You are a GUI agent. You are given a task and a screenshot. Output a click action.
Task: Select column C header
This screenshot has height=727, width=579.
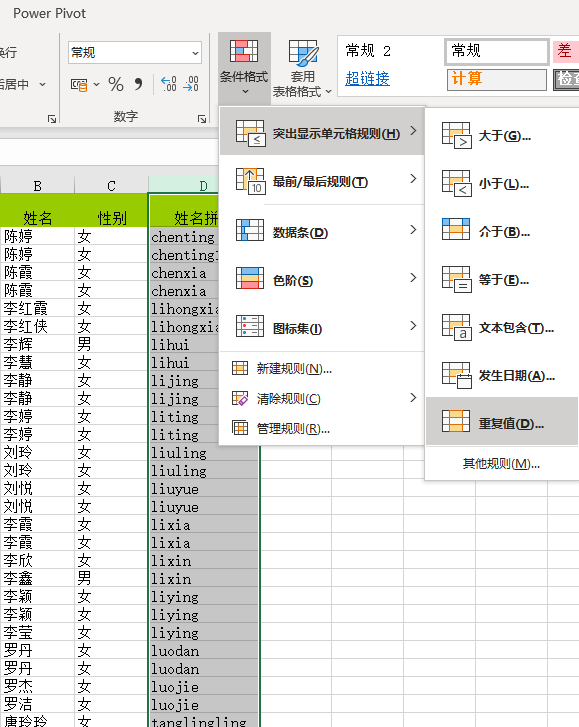(111, 186)
